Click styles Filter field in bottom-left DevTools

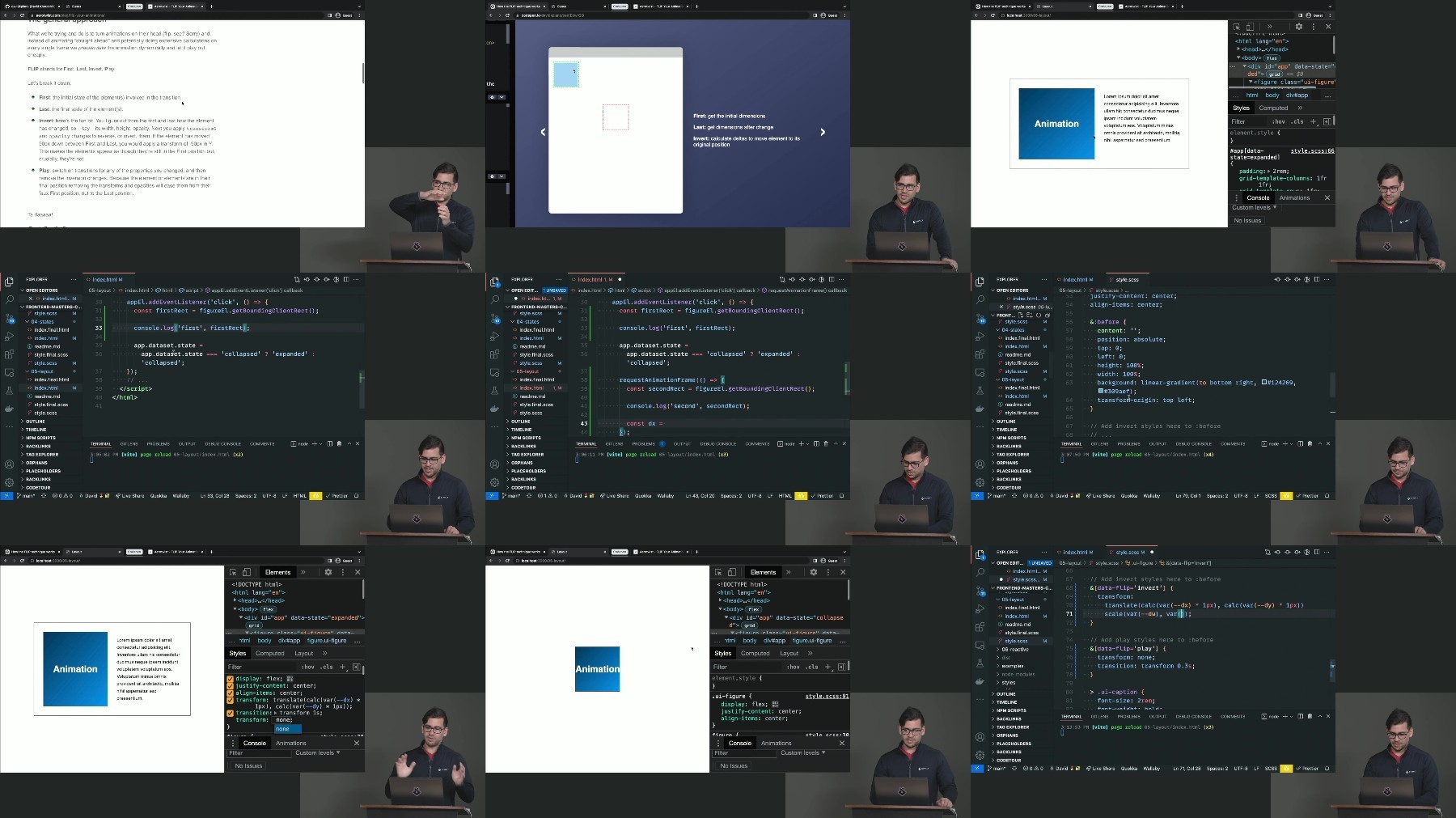point(262,667)
